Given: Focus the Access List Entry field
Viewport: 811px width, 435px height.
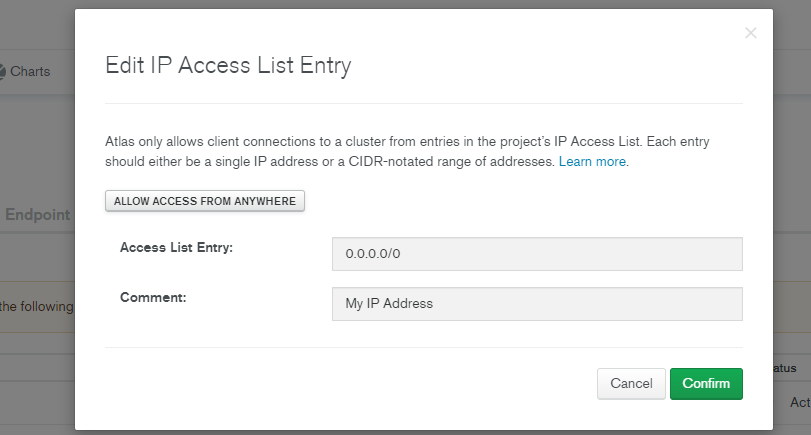Looking at the screenshot, I should 537,254.
